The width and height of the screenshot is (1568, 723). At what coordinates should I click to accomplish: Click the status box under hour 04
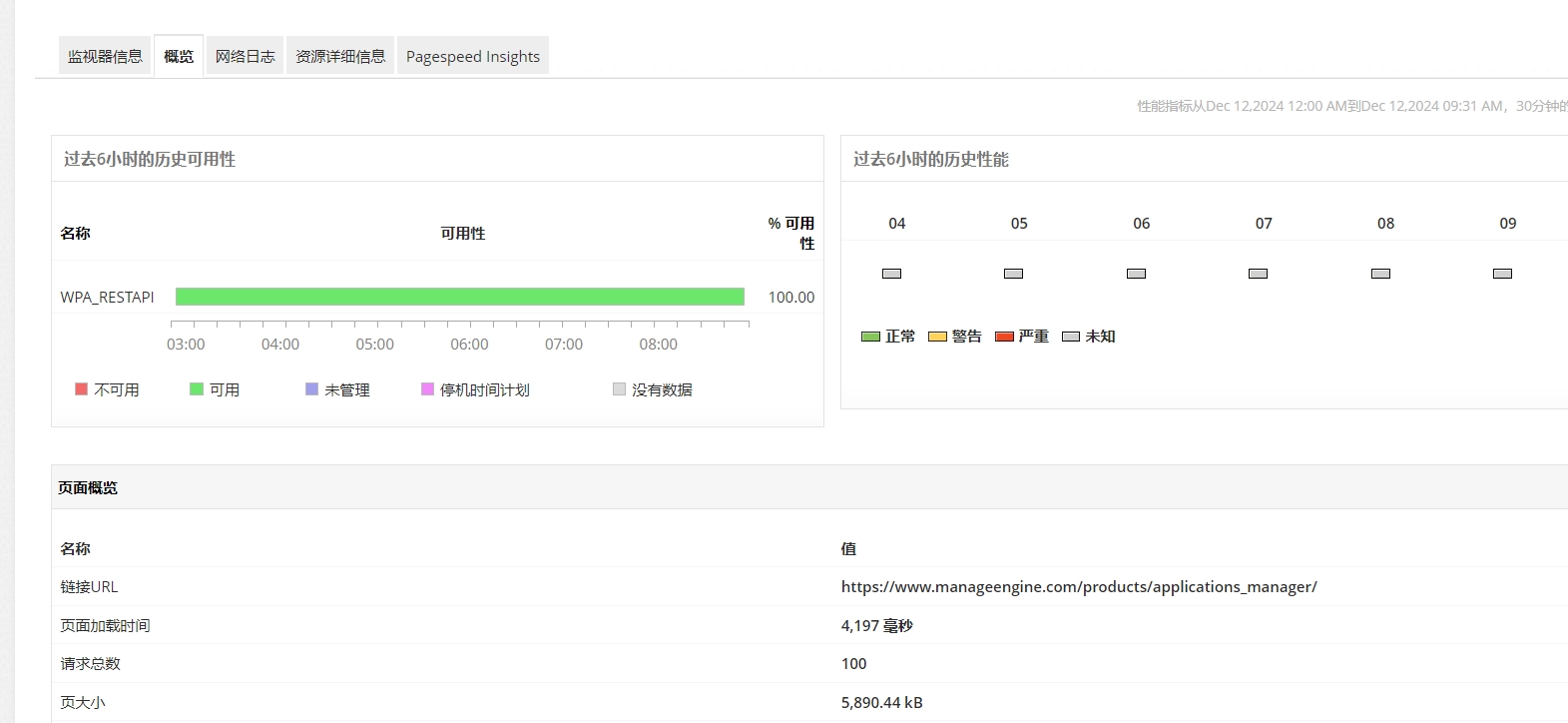click(x=892, y=274)
